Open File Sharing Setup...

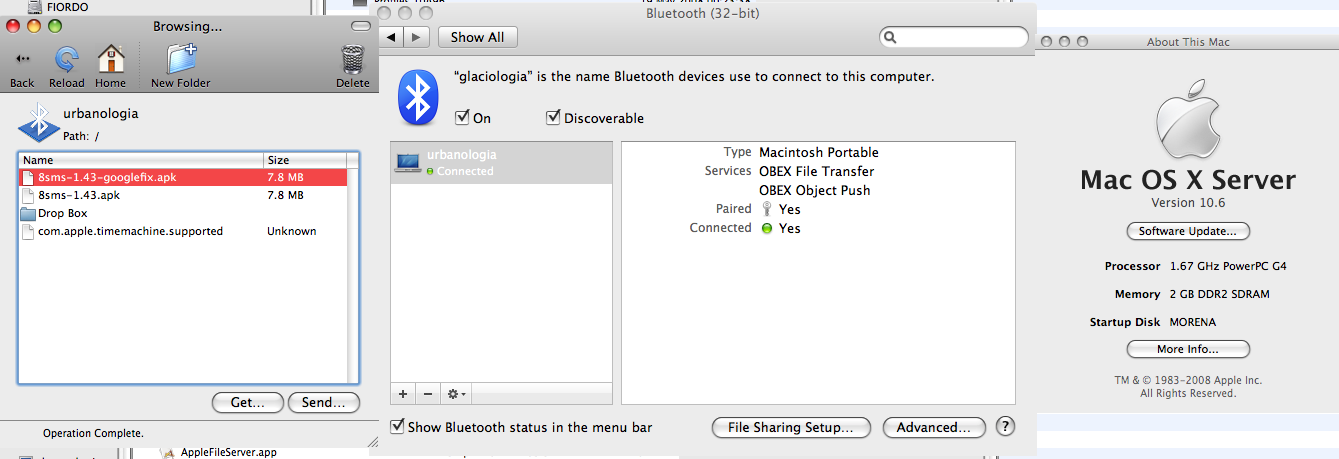tap(791, 427)
